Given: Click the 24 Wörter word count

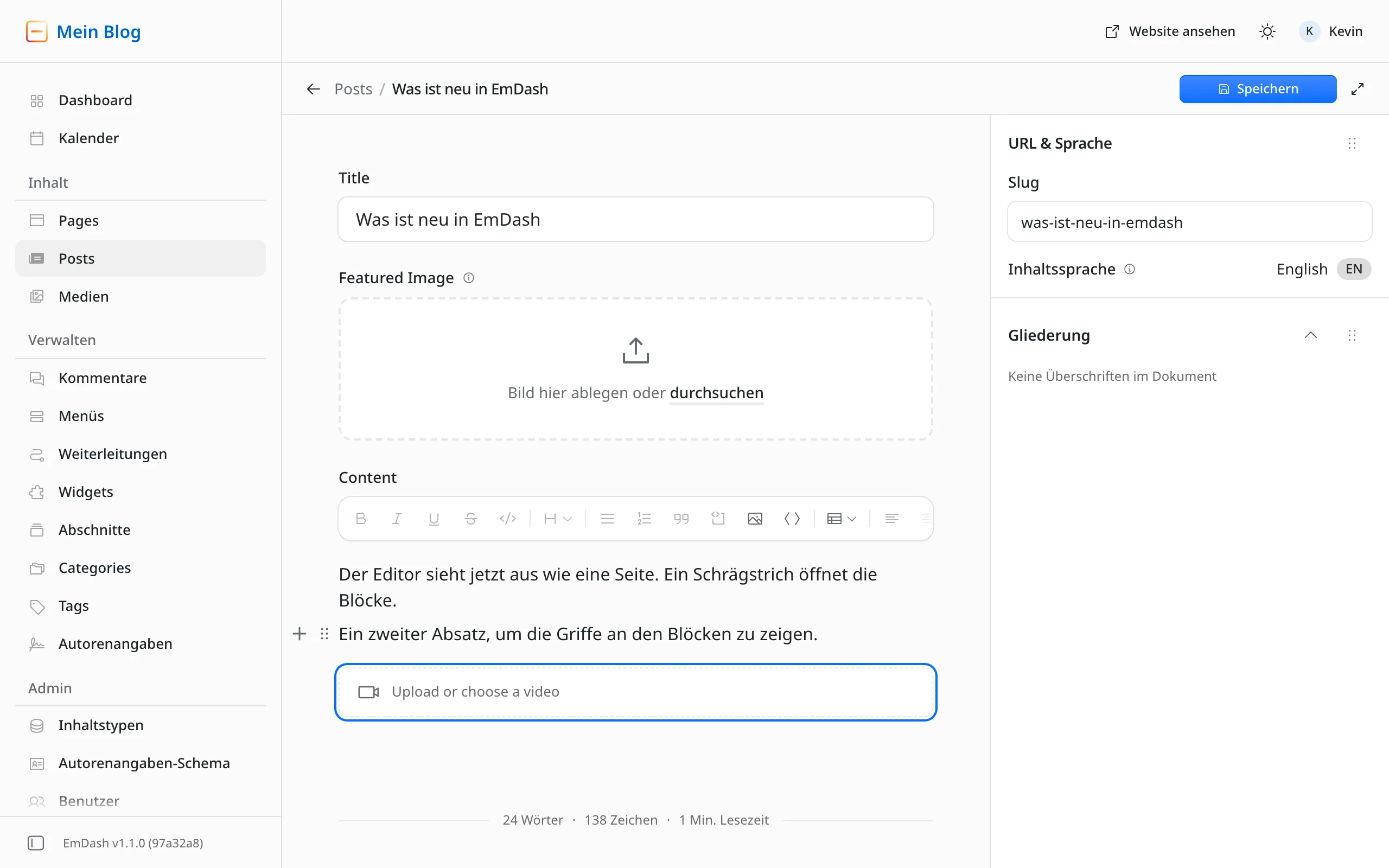Looking at the screenshot, I should [533, 820].
